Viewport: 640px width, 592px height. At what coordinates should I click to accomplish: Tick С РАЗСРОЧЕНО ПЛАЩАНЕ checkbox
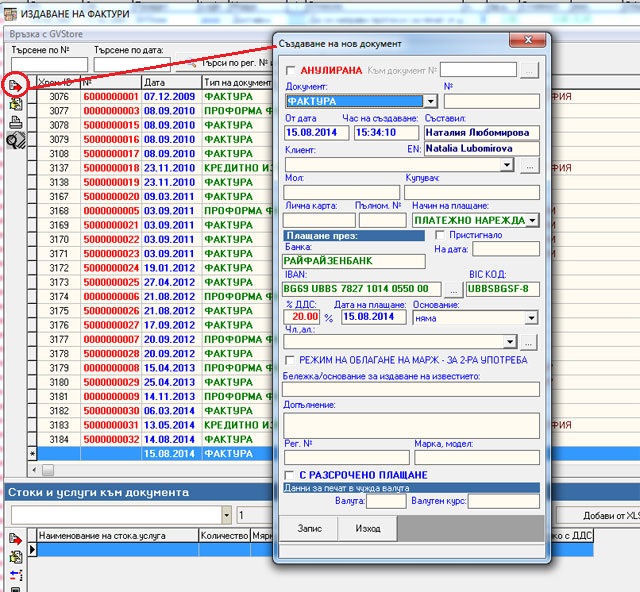click(289, 475)
